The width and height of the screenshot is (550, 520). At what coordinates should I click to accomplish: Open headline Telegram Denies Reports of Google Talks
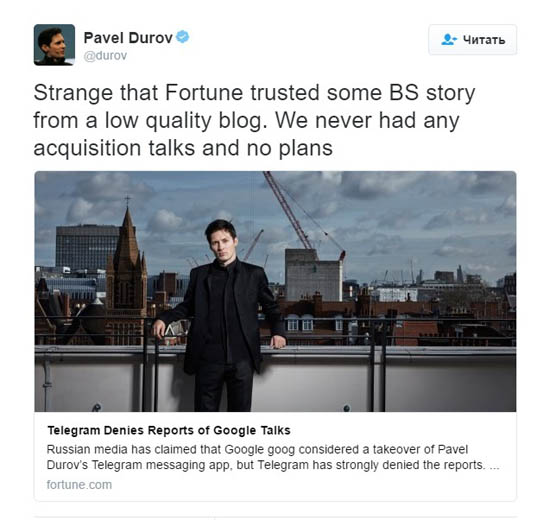click(169, 430)
